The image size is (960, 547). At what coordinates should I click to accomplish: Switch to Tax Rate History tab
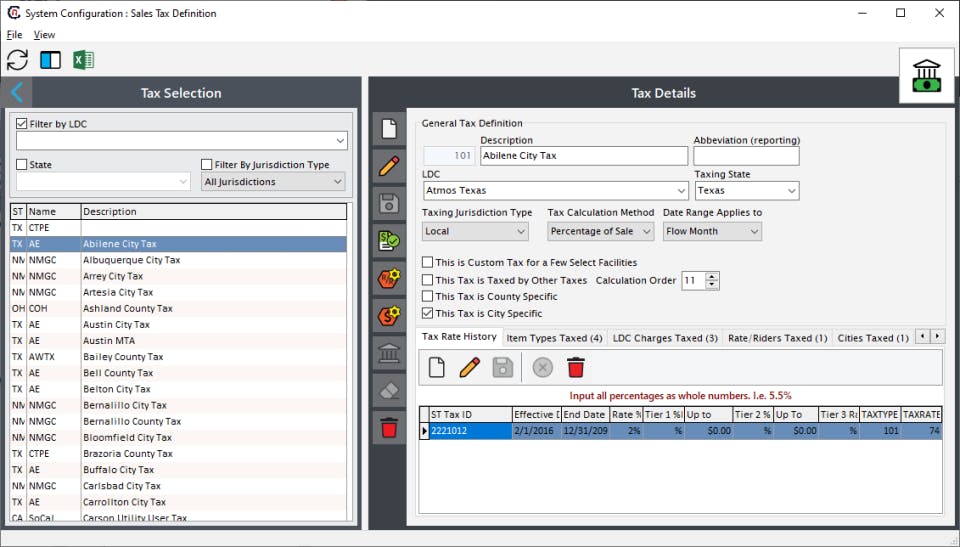click(459, 336)
